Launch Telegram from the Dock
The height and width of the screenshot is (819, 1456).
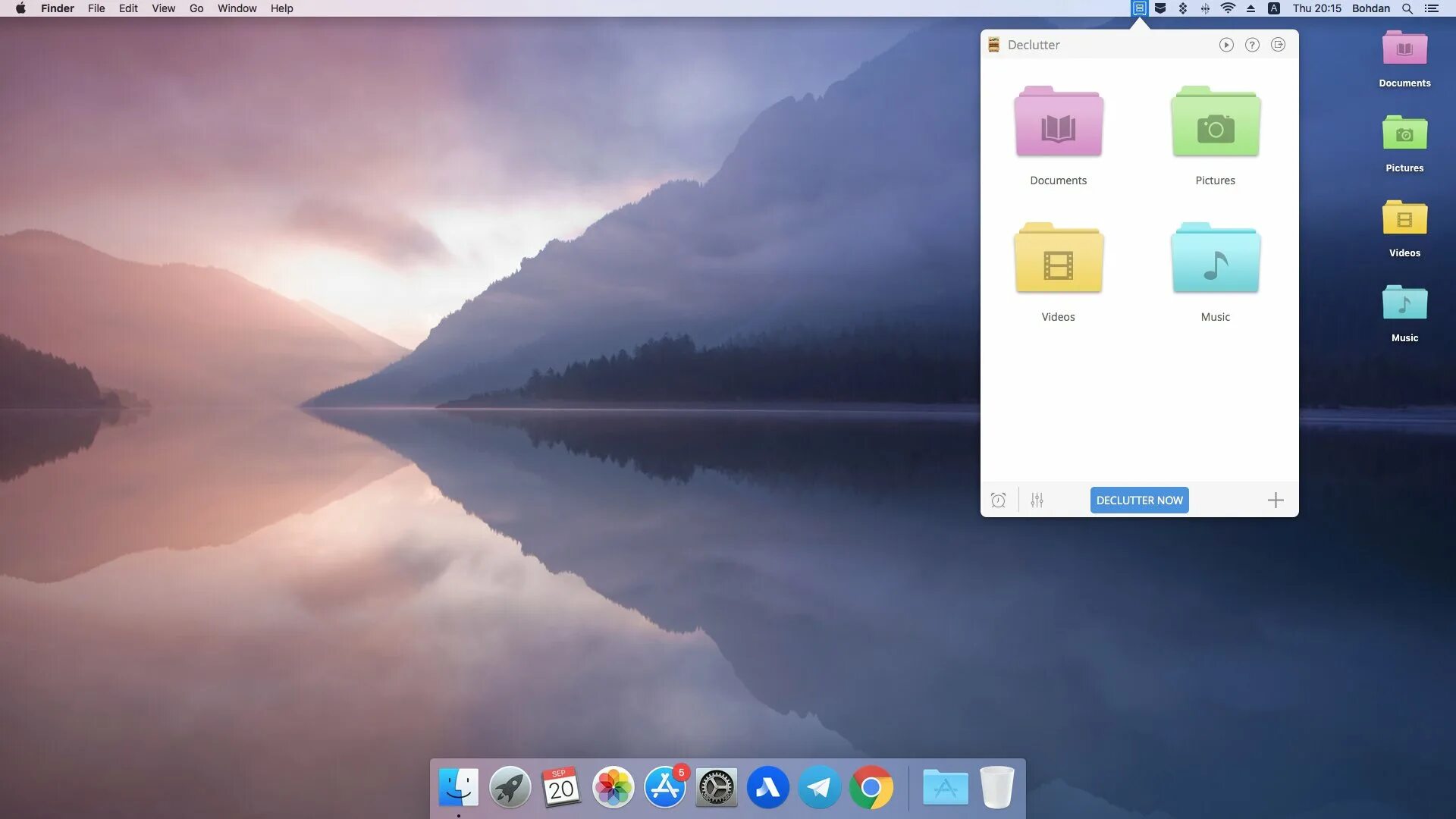[x=819, y=788]
